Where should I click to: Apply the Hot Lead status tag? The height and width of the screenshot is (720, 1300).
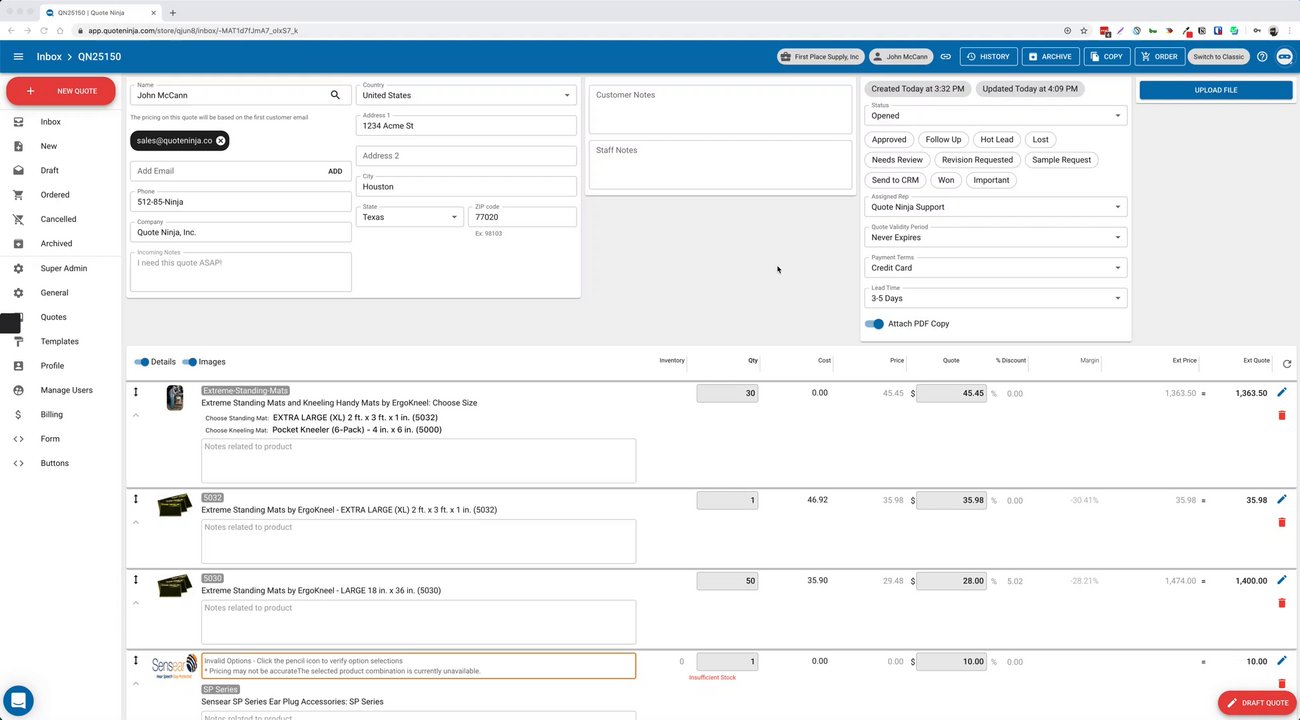point(997,140)
